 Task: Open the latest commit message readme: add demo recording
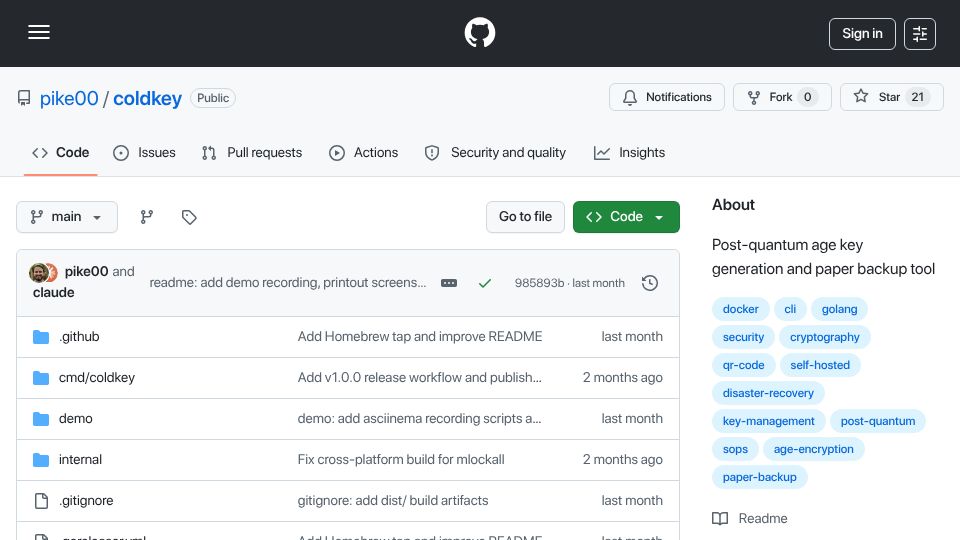[x=288, y=283]
